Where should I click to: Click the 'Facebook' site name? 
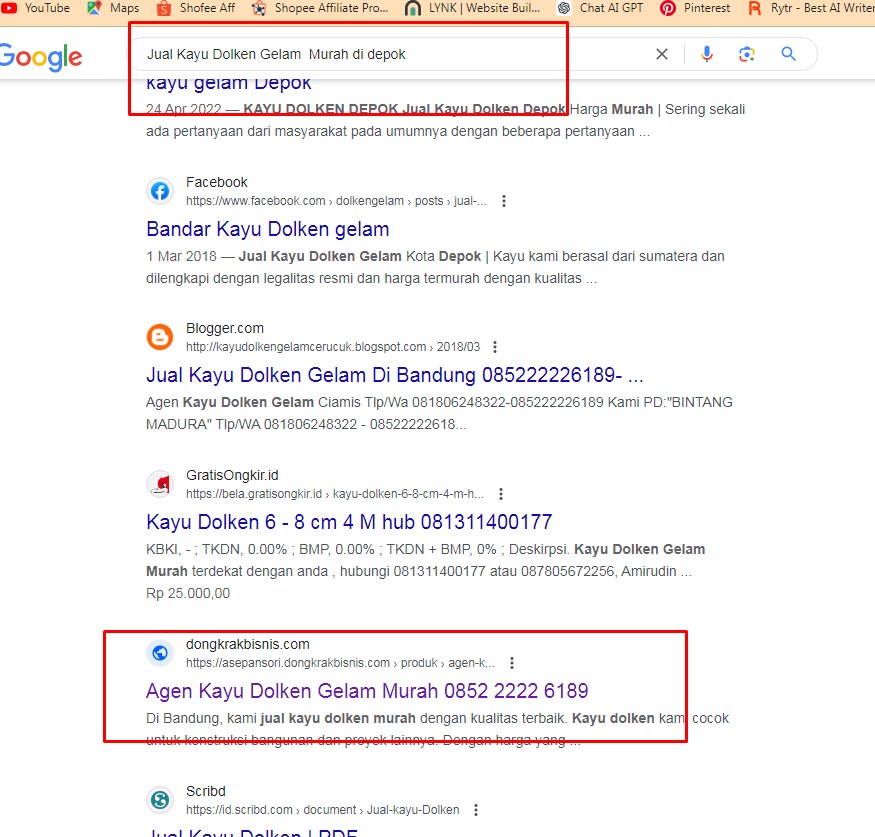(217, 182)
